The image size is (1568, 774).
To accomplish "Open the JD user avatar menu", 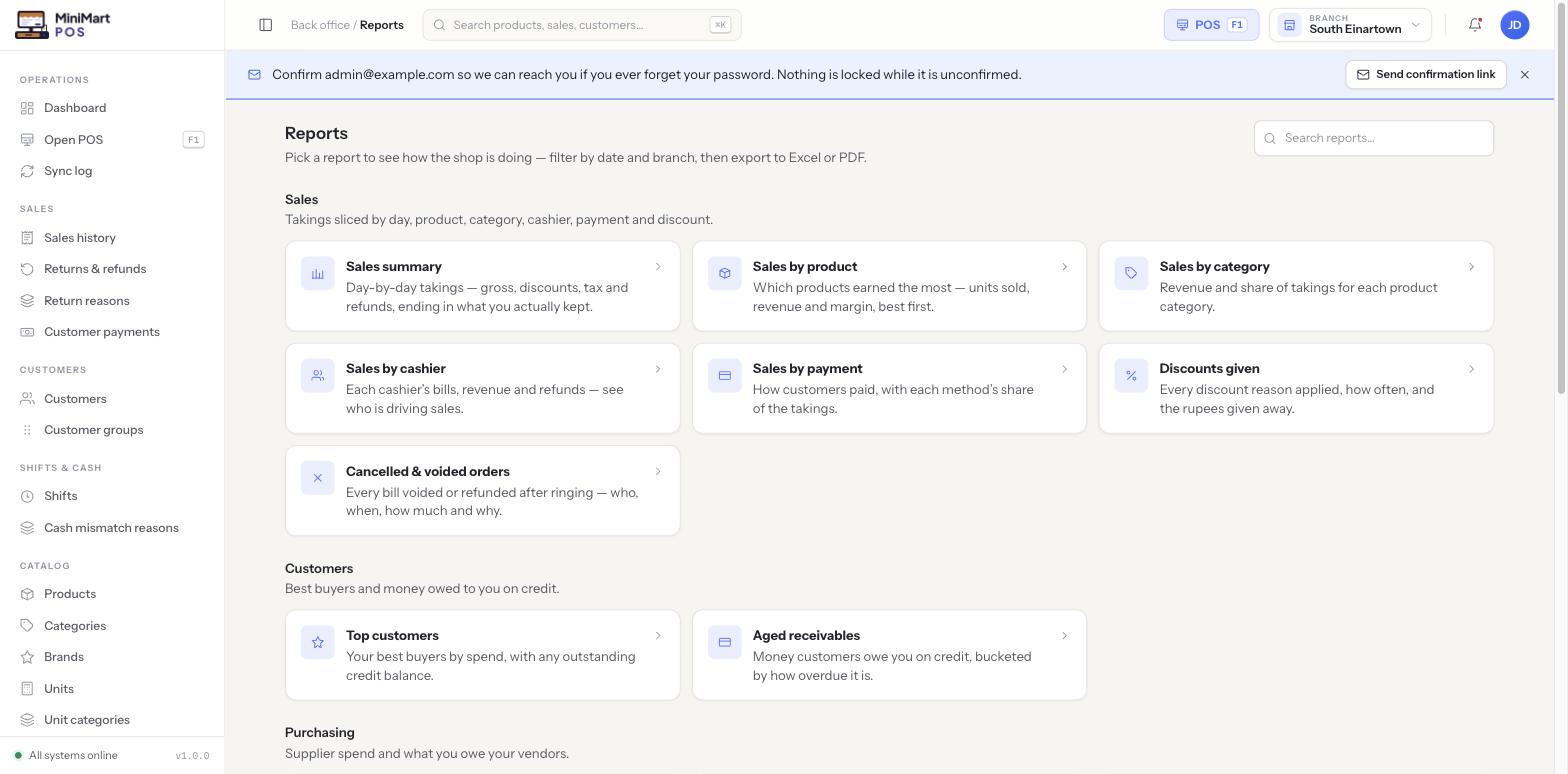I will (x=1515, y=25).
